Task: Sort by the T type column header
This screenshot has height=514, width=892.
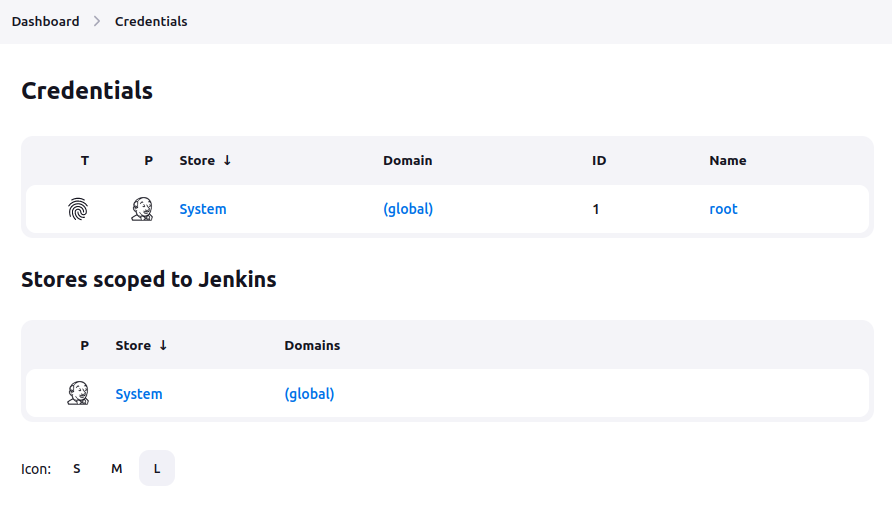Action: [85, 160]
